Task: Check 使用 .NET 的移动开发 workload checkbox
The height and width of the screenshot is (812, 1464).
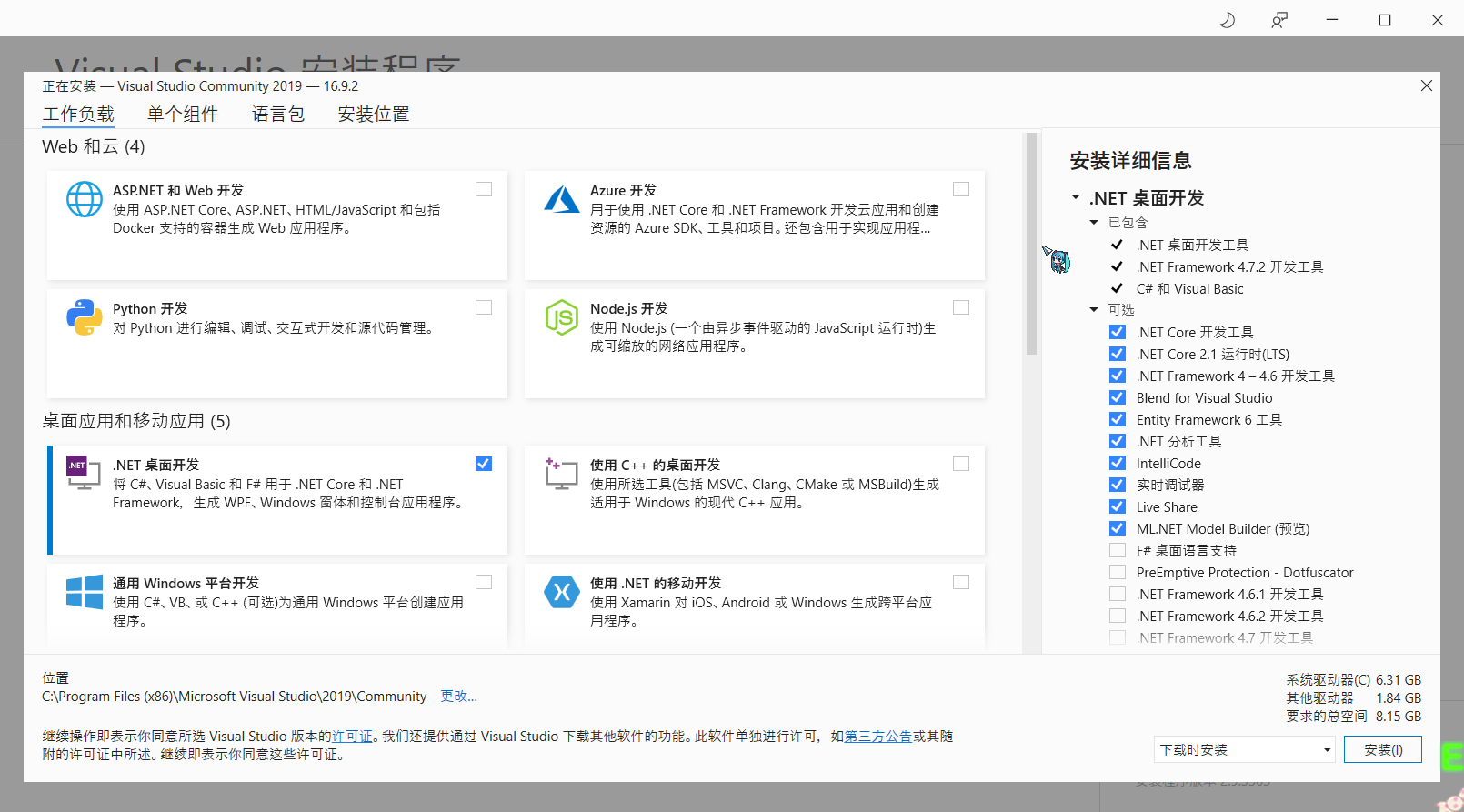Action: [x=961, y=582]
